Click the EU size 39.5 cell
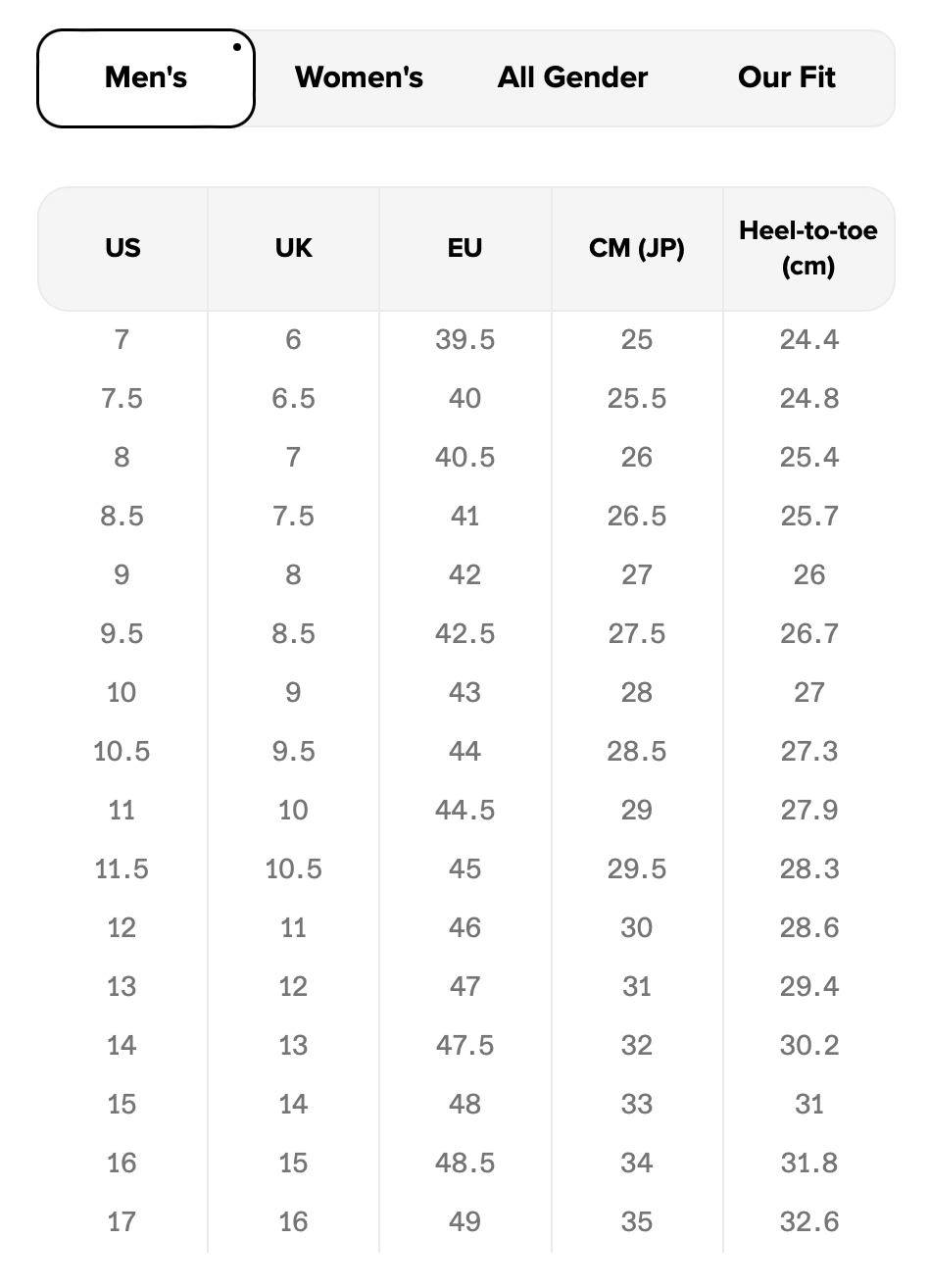 [x=464, y=340]
